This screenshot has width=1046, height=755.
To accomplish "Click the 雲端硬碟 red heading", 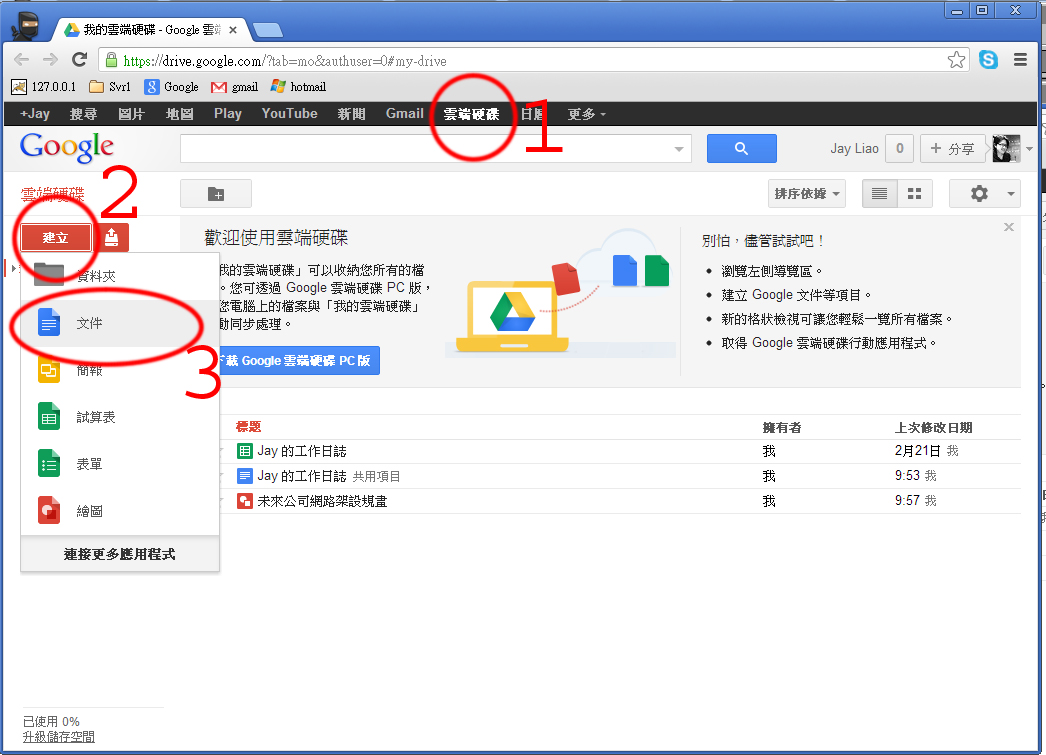I will click(x=53, y=194).
